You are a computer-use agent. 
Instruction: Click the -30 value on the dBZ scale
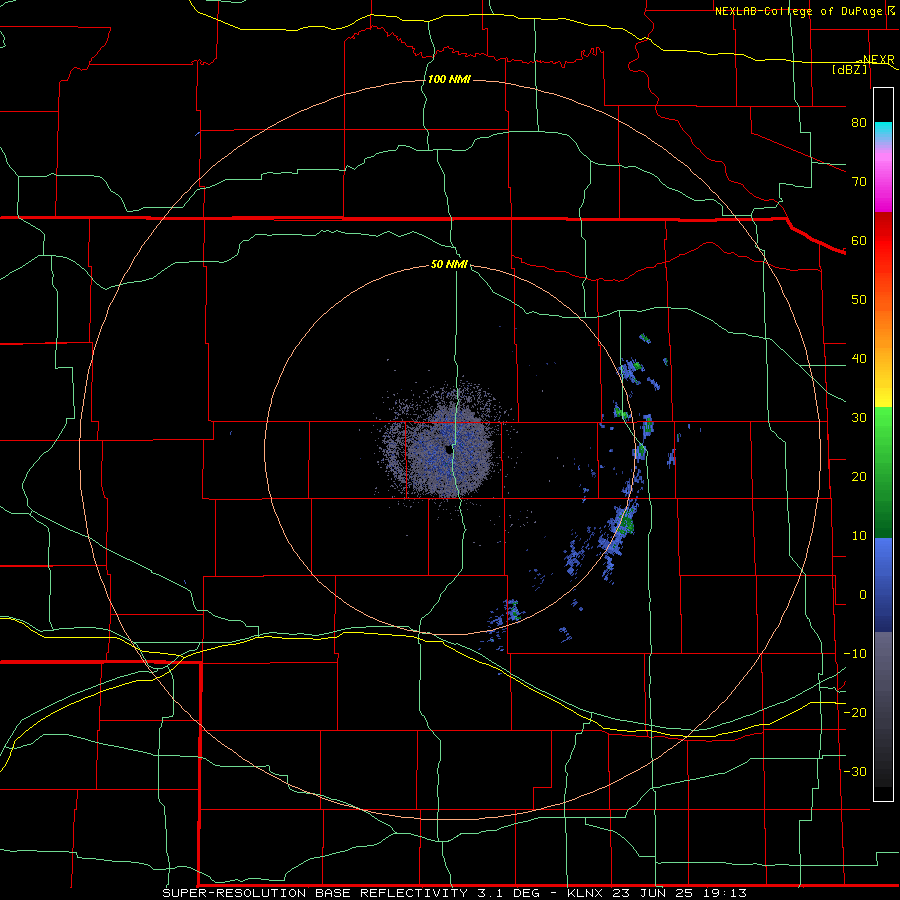pos(855,771)
